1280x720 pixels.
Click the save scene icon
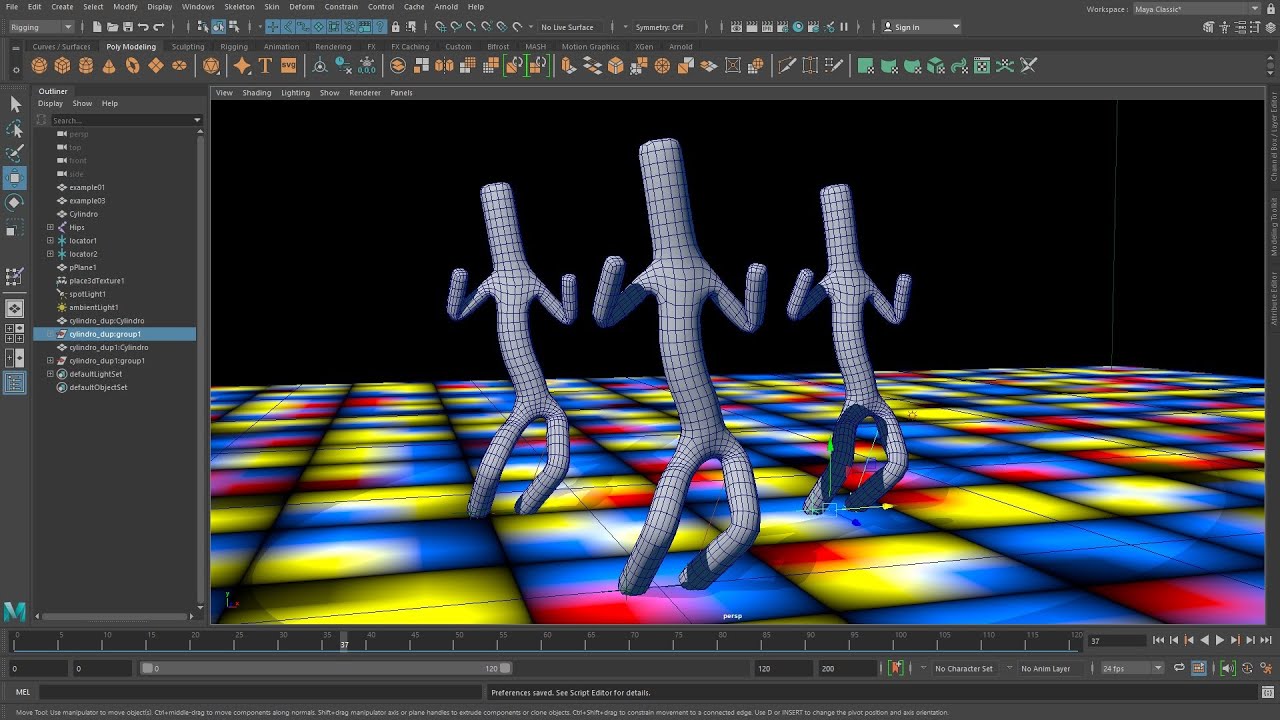128,27
